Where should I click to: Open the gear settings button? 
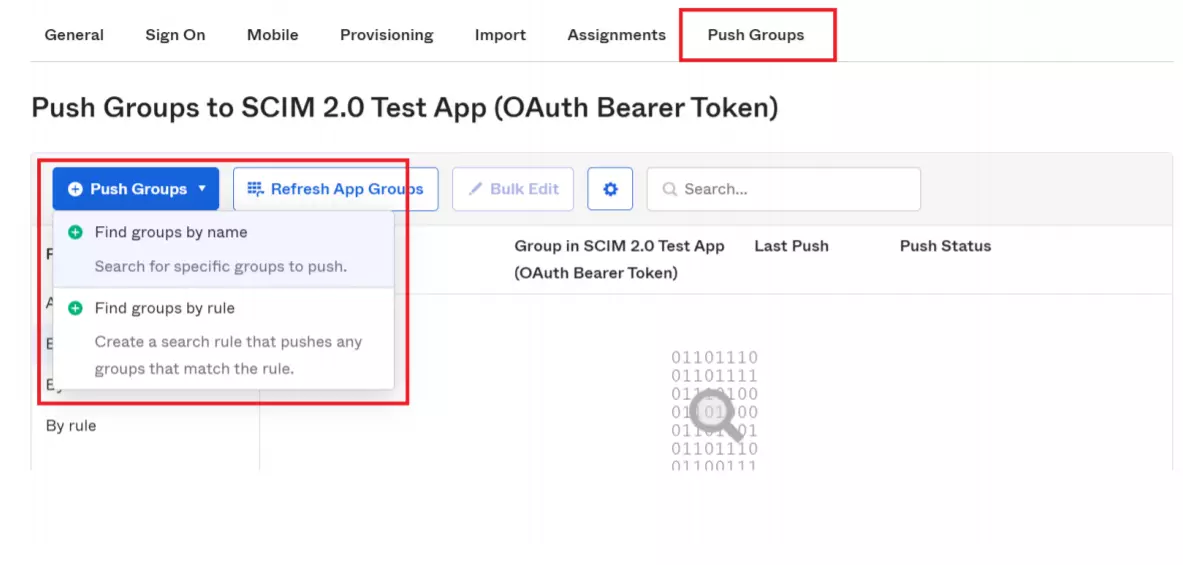pyautogui.click(x=610, y=189)
